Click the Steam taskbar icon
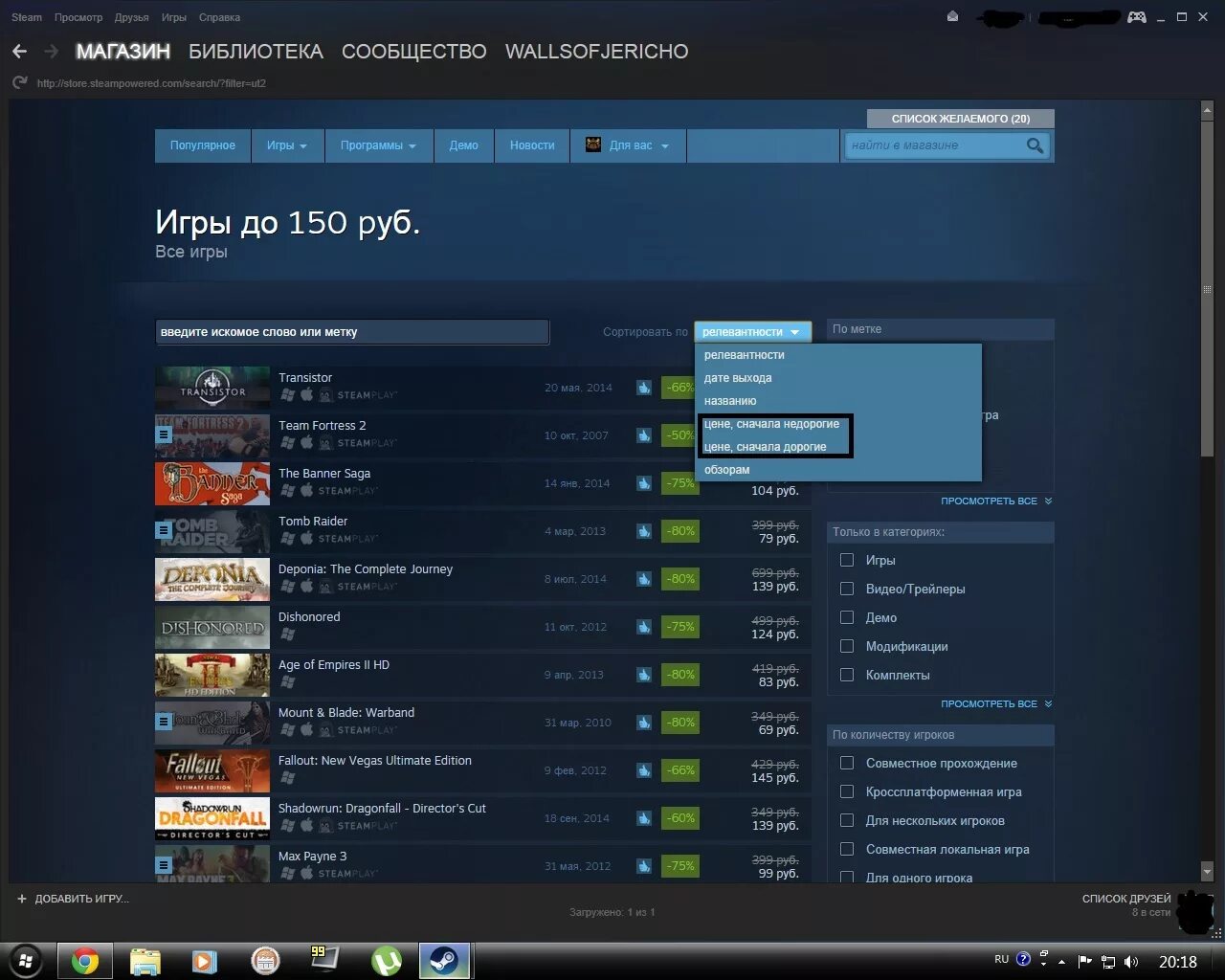The height and width of the screenshot is (980, 1225). pyautogui.click(x=444, y=961)
